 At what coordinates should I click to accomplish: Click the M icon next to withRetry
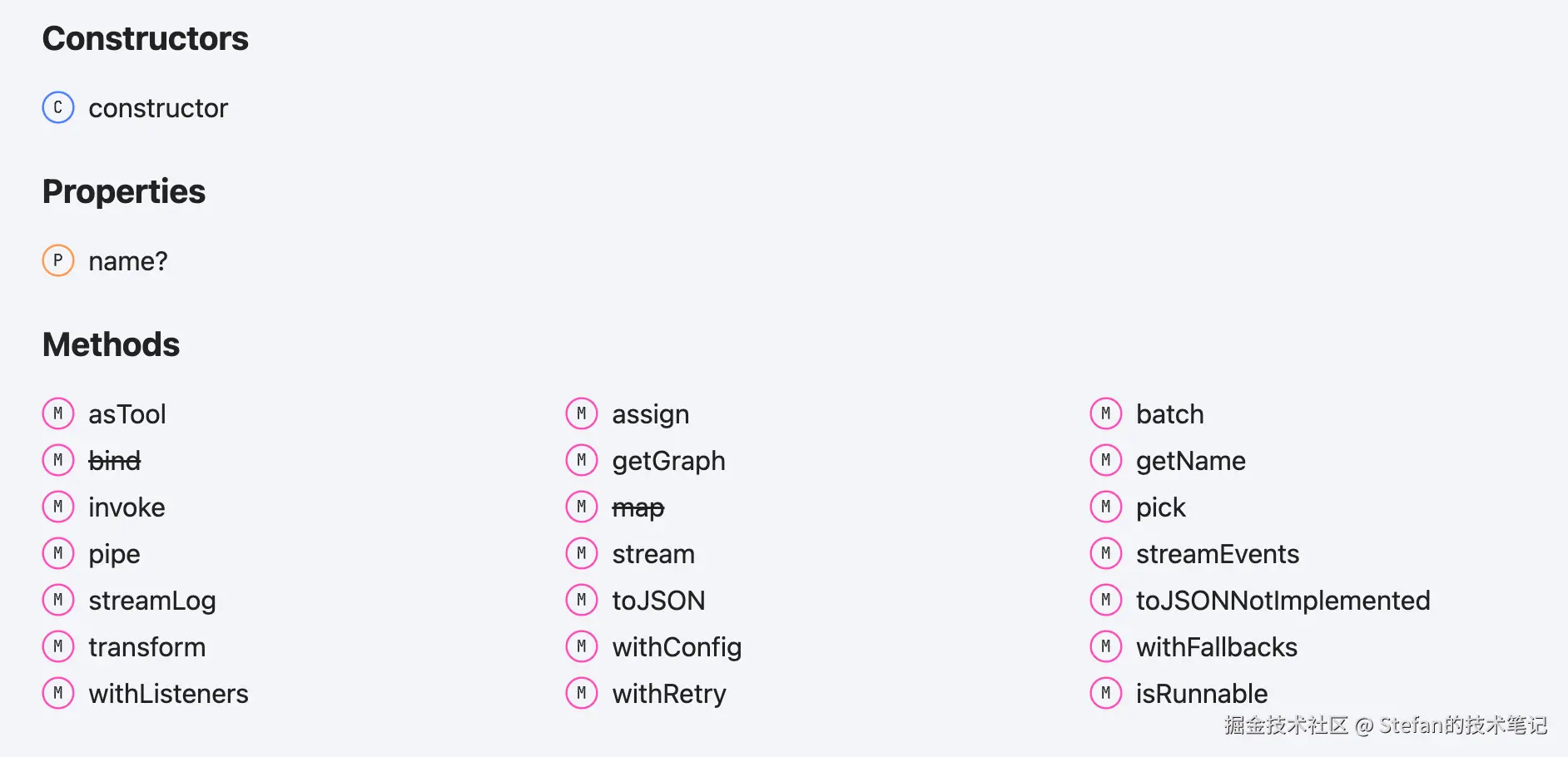(x=582, y=693)
